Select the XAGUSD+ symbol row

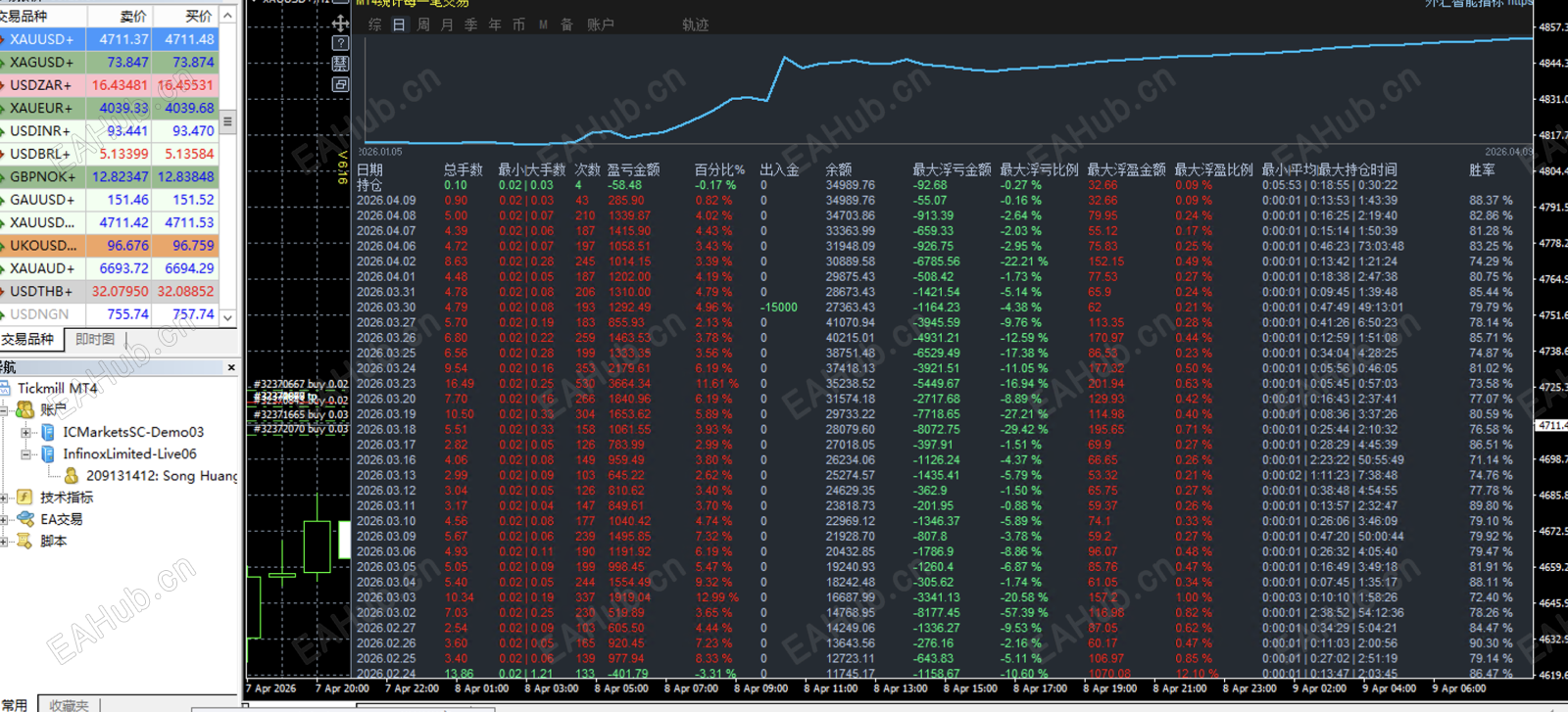[109, 62]
